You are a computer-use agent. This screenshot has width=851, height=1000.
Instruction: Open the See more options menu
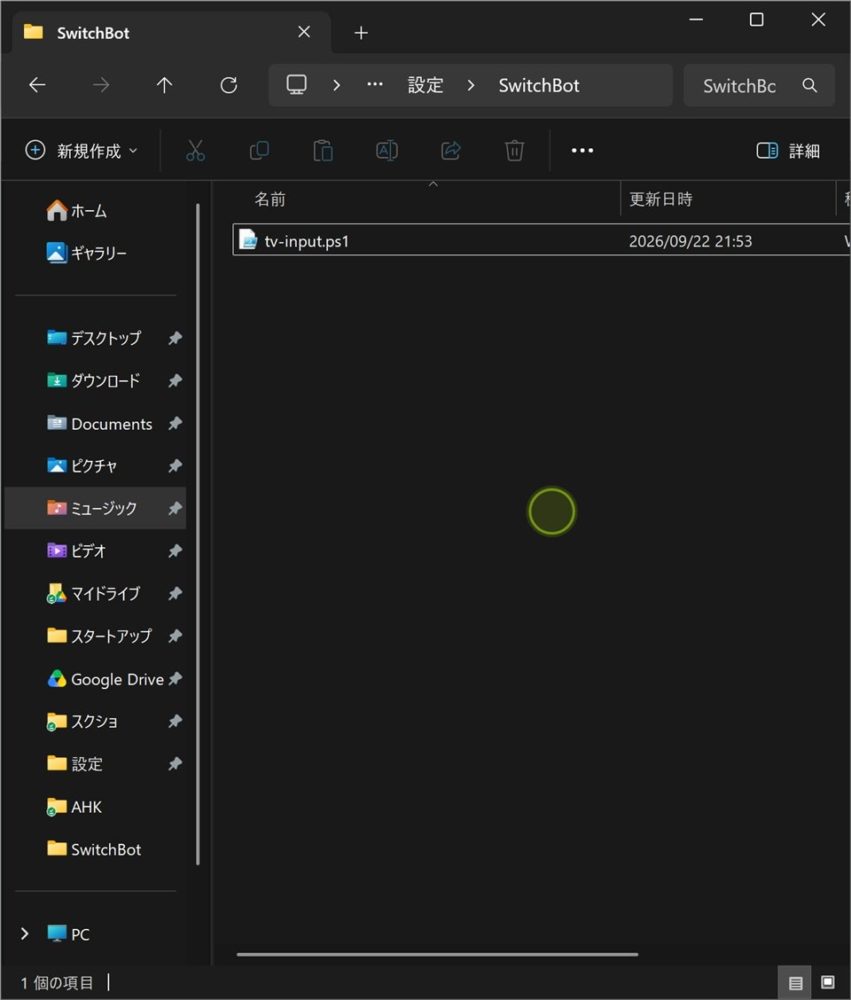(x=582, y=151)
